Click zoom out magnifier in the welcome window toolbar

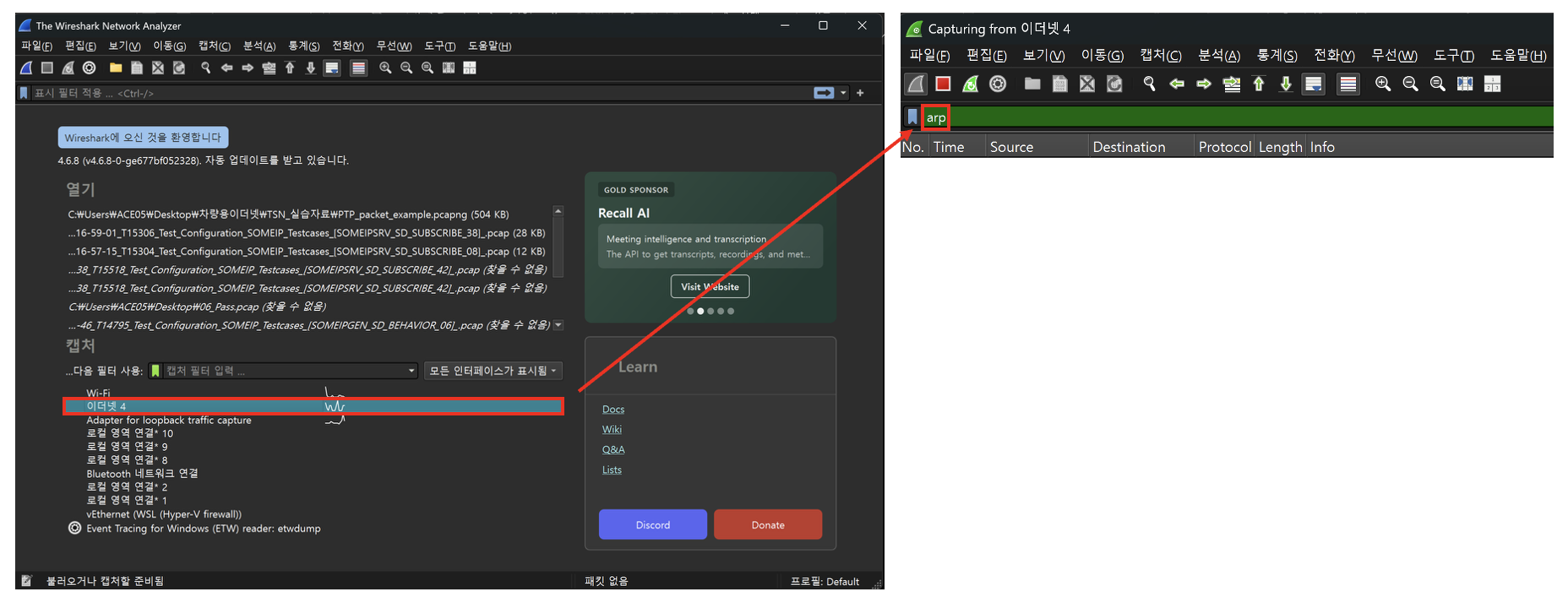(406, 68)
